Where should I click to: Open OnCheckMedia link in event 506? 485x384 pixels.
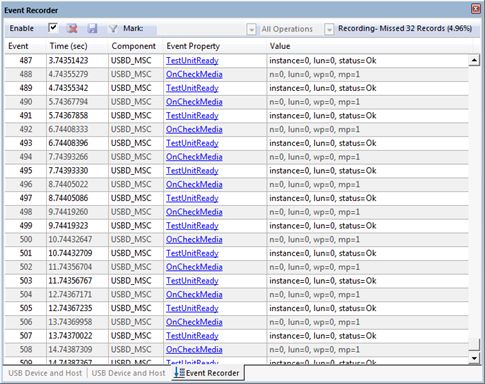tap(194, 322)
